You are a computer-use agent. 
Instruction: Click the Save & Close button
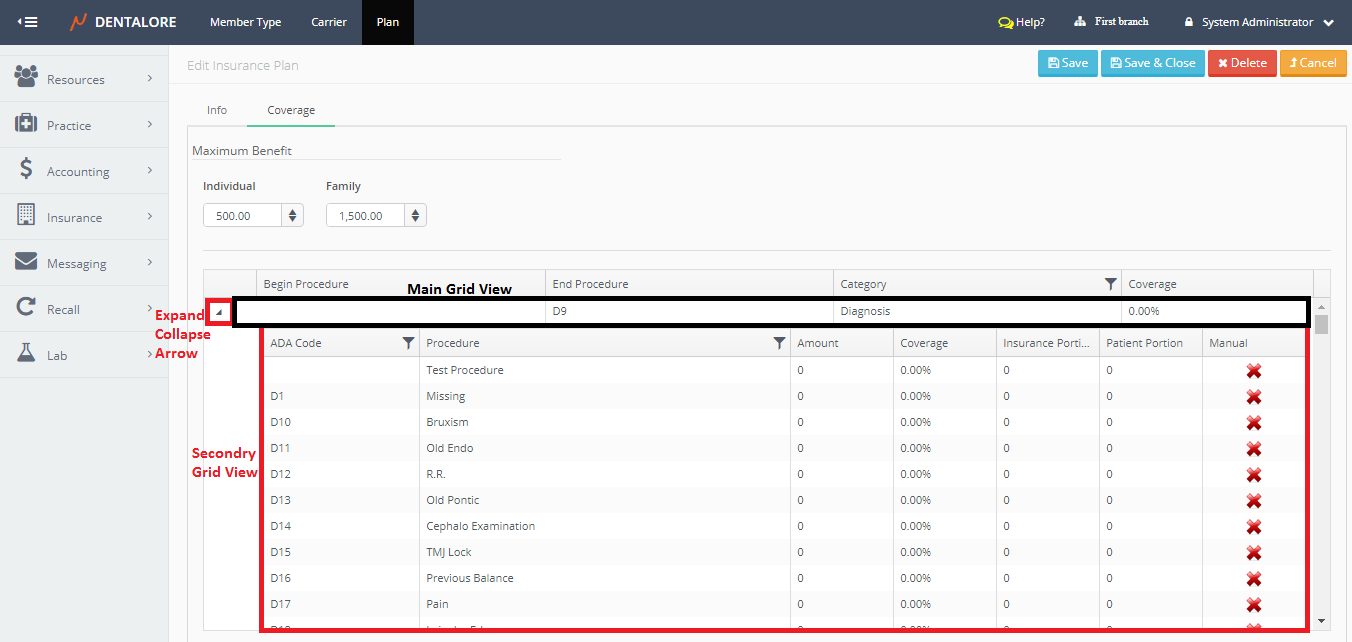(x=1152, y=63)
